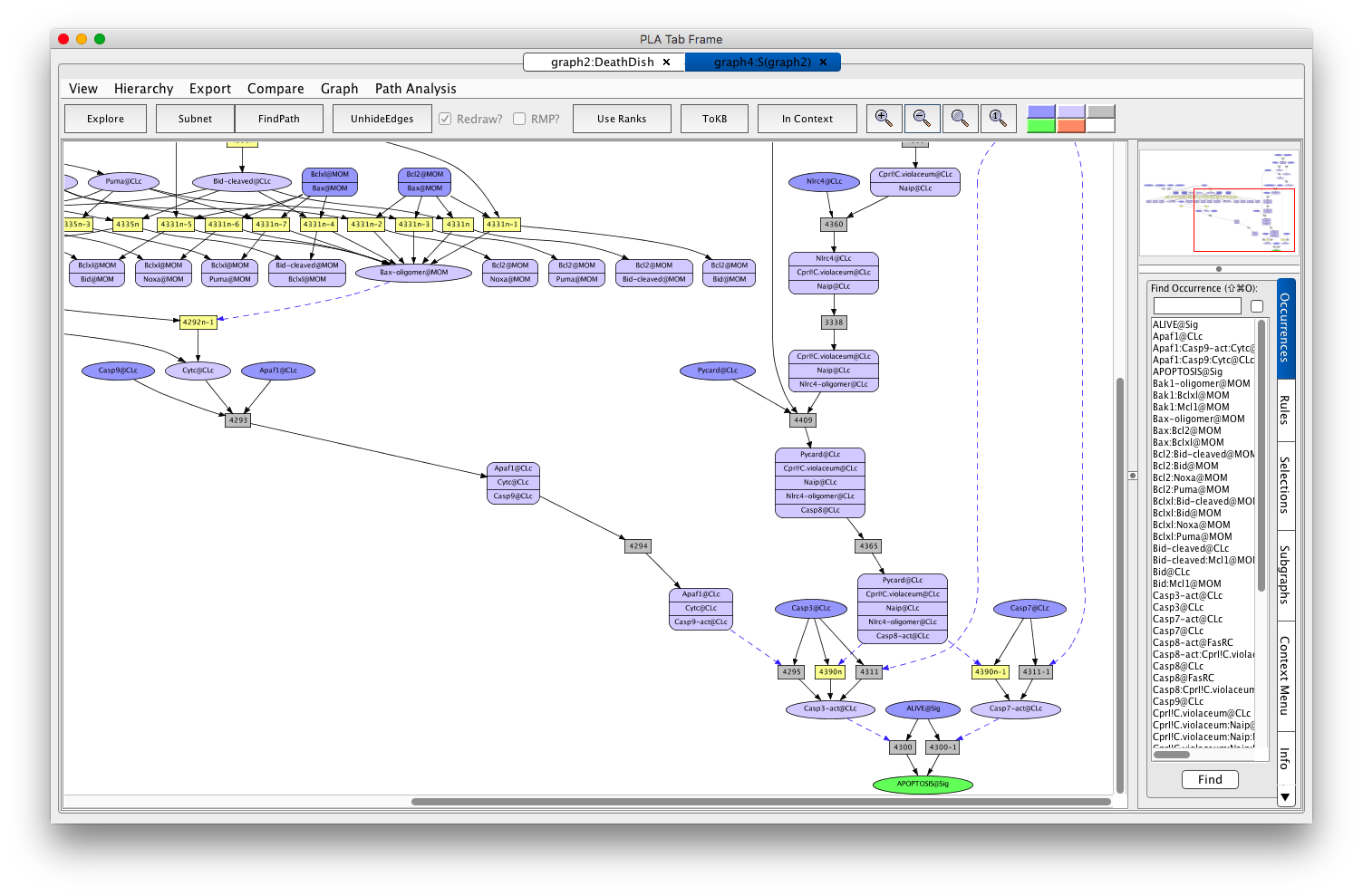Image resolution: width=1363 pixels, height=896 pixels.
Task: Toggle the RMP? checkbox
Action: pyautogui.click(x=519, y=119)
